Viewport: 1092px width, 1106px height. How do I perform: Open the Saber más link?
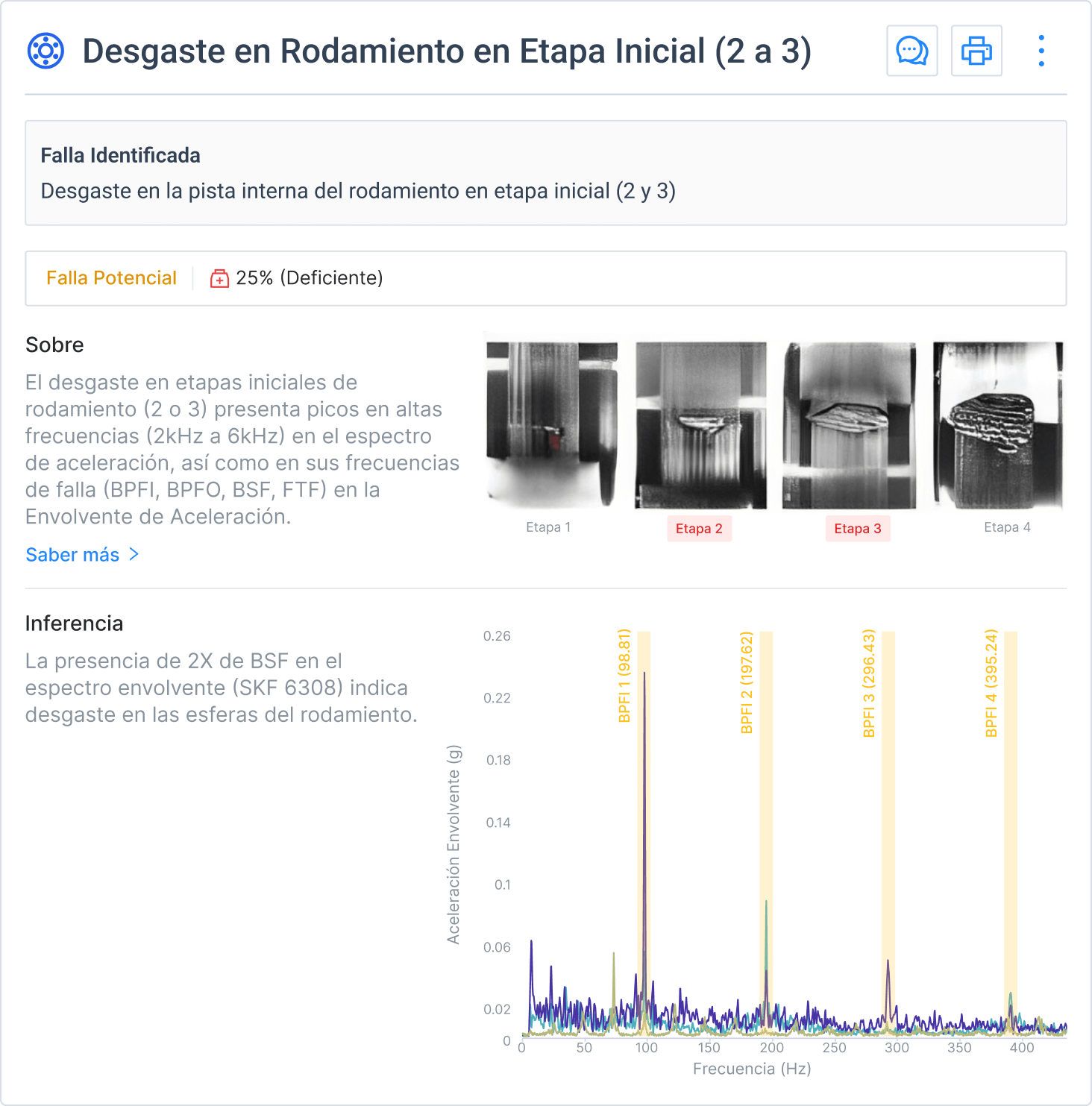(72, 555)
